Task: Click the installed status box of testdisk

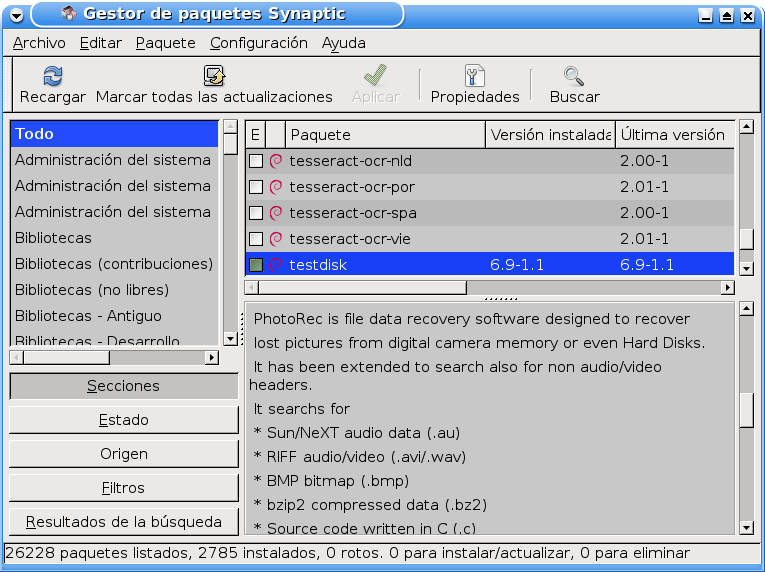Action: coord(256,265)
